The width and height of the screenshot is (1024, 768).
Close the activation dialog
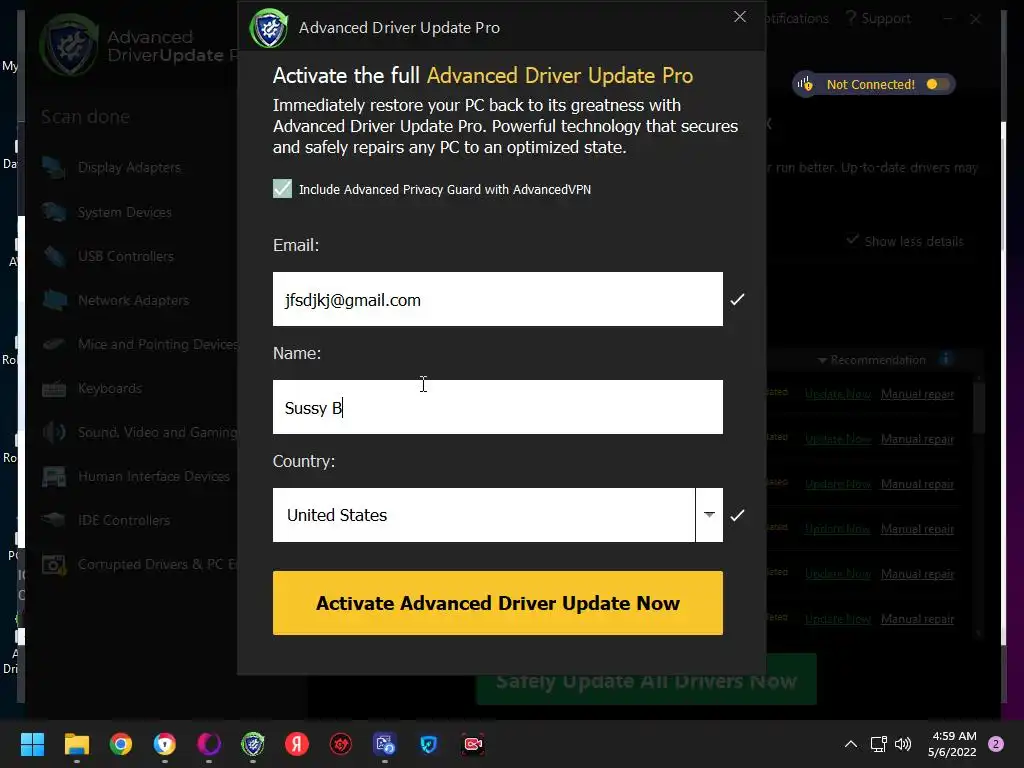click(x=739, y=17)
